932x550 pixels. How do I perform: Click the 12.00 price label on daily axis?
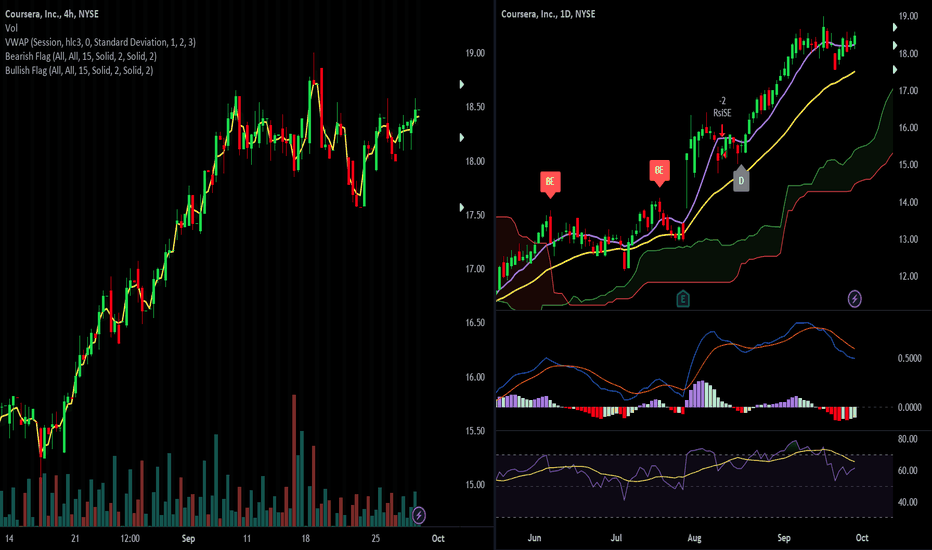pos(908,276)
